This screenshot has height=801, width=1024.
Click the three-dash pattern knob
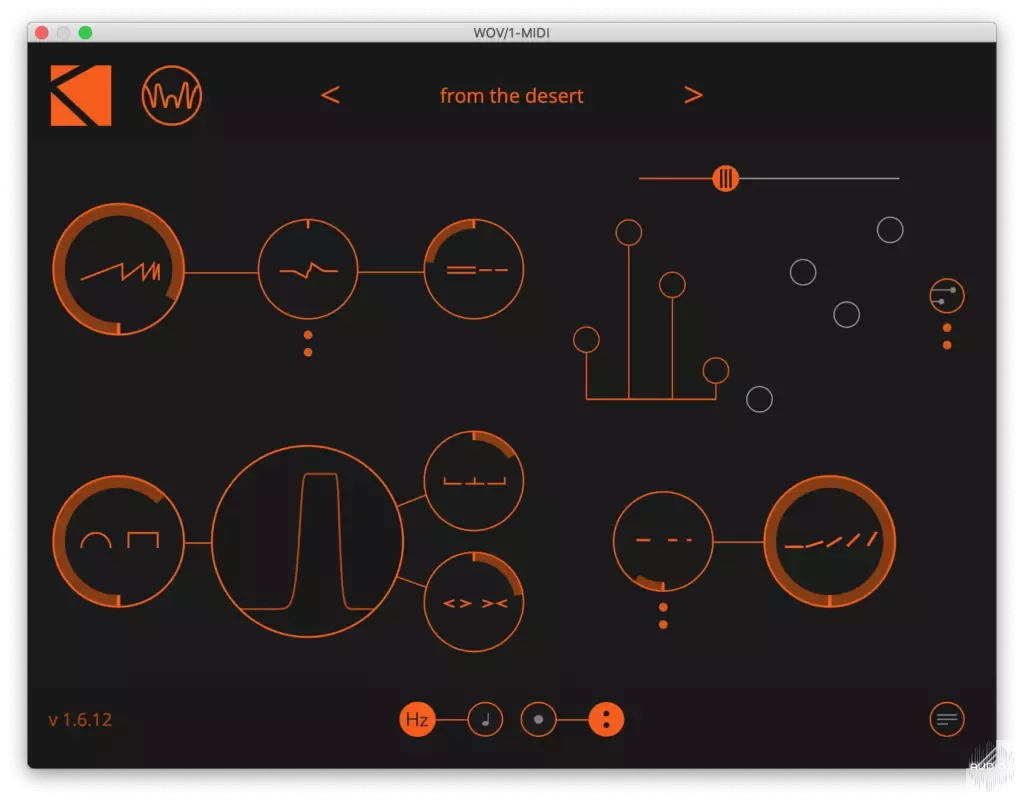(x=664, y=541)
